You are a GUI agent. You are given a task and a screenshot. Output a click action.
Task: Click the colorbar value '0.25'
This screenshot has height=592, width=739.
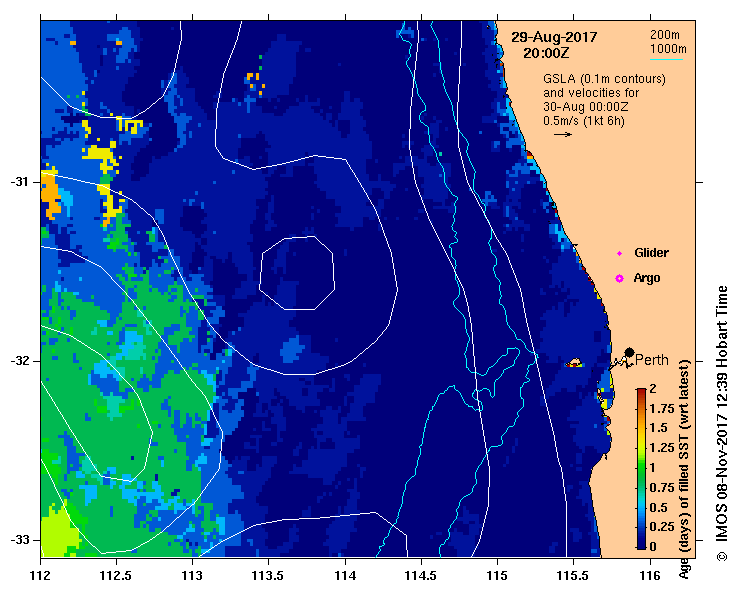coord(662,527)
